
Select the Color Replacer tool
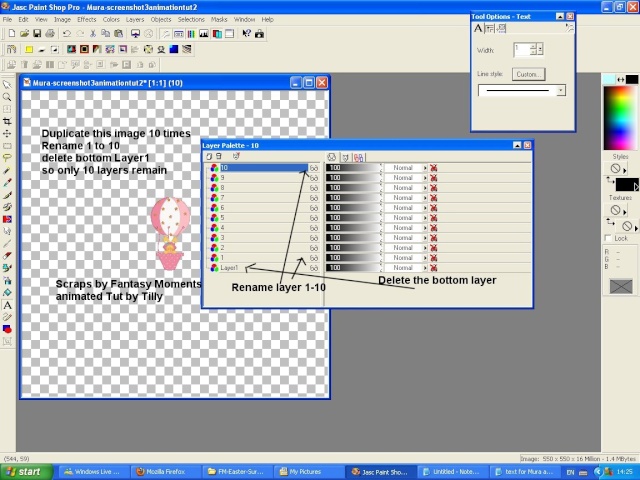[x=7, y=219]
